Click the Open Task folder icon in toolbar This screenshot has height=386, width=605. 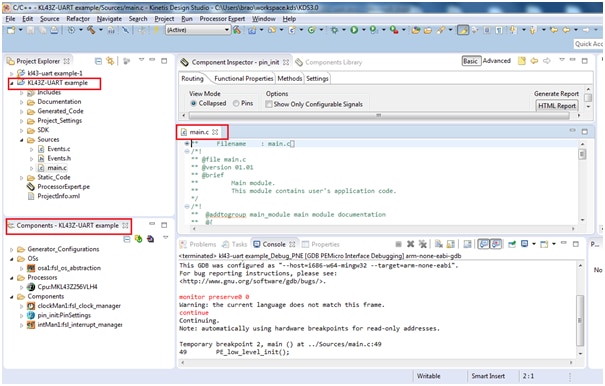(x=428, y=30)
